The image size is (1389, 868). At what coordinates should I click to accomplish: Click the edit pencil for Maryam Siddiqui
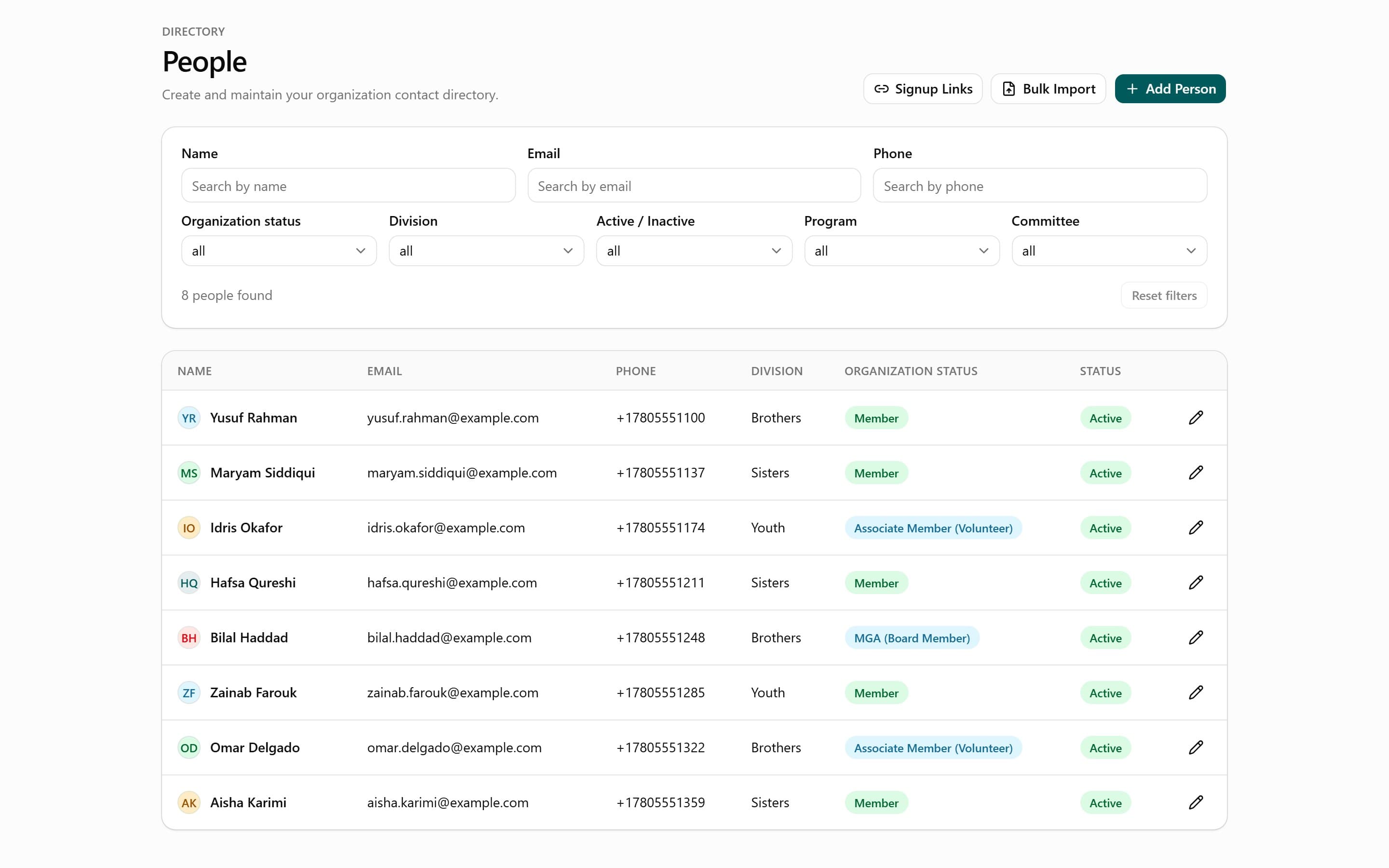pos(1196,473)
